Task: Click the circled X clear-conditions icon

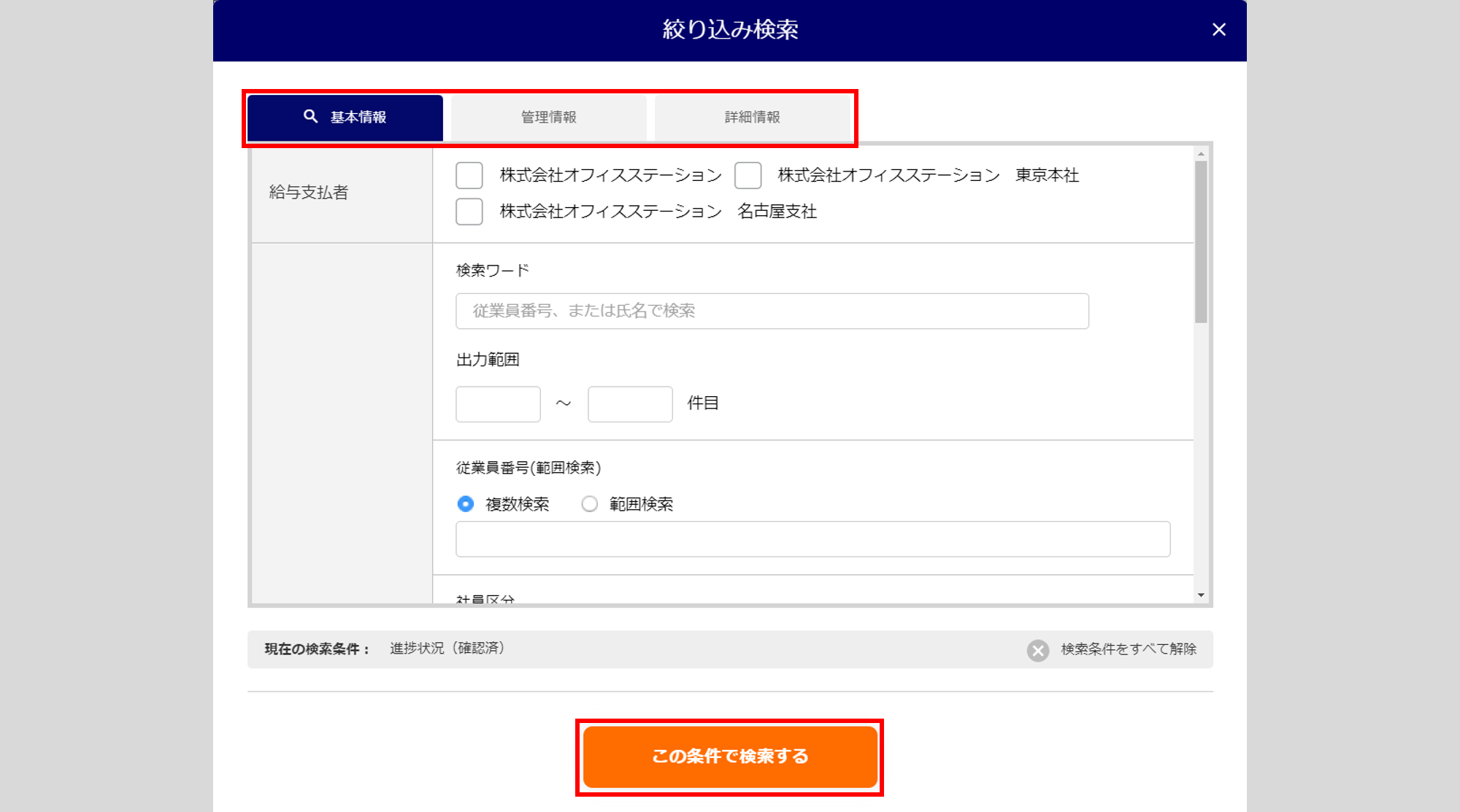Action: pos(1037,650)
